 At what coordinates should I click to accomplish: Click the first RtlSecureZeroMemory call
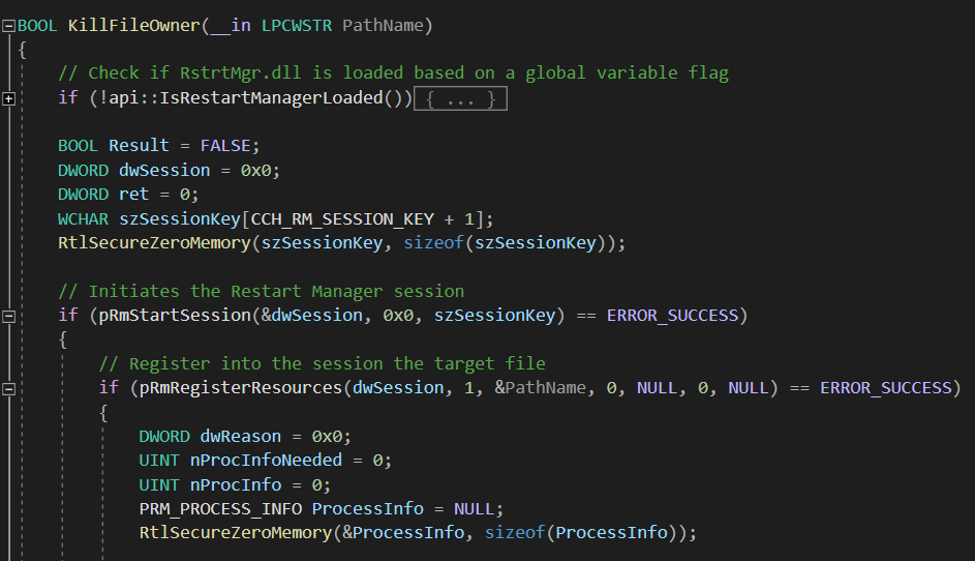pyautogui.click(x=154, y=243)
